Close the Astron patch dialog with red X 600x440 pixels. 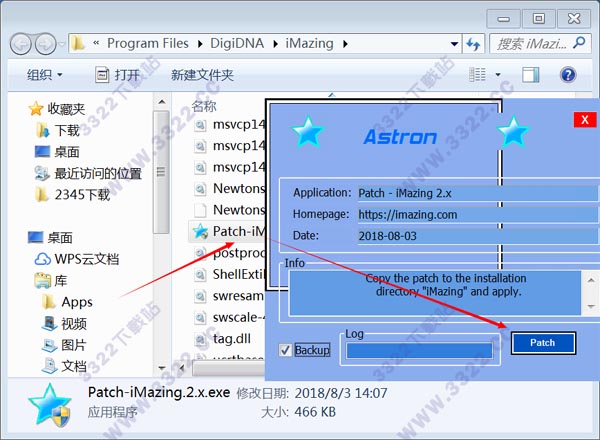584,120
